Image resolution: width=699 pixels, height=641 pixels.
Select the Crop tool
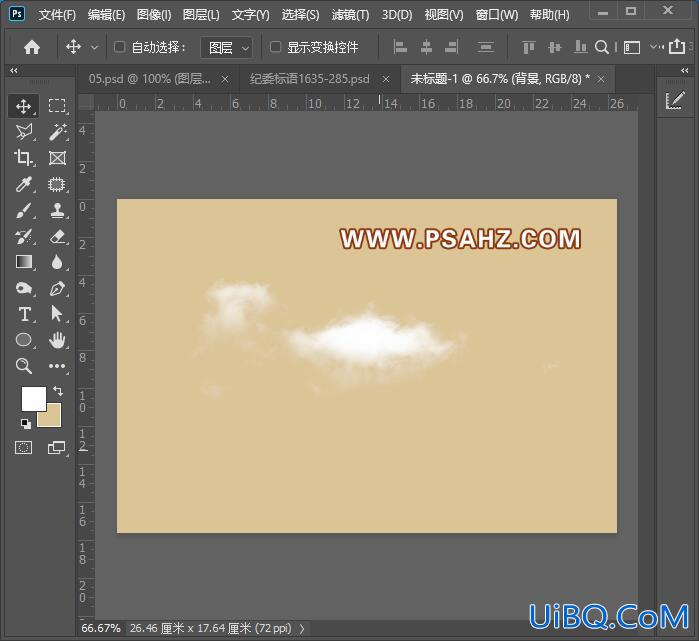[x=23, y=158]
